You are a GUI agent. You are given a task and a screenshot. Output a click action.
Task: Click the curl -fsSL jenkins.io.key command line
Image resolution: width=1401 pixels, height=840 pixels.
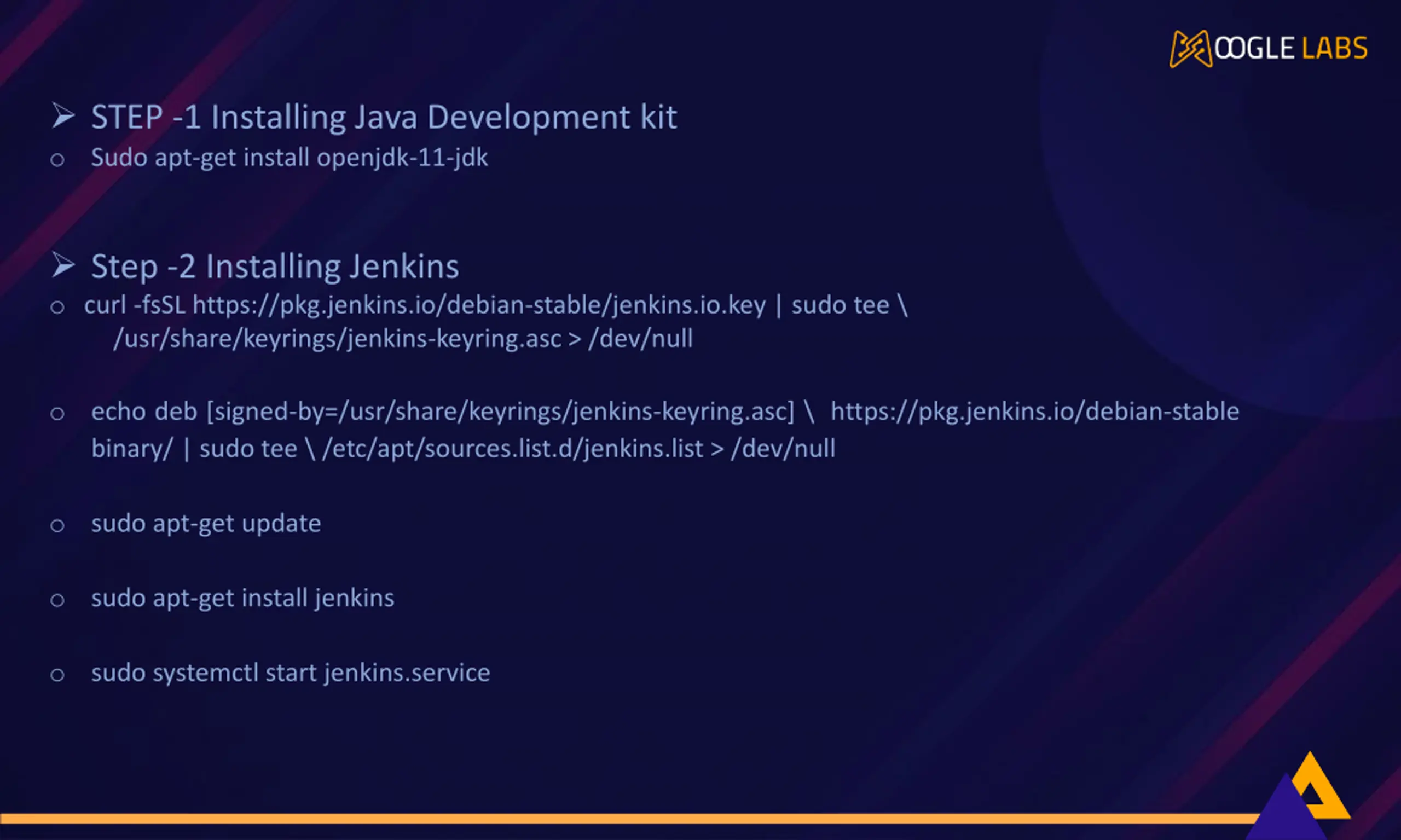[x=496, y=306]
